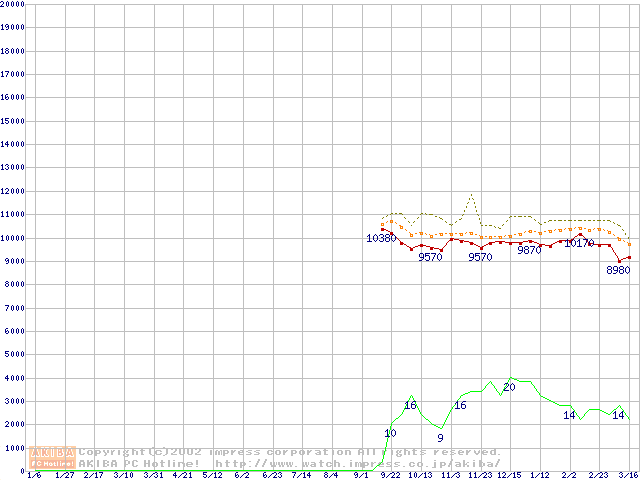Click the 1/6 date on x-axis

[x=34, y=476]
